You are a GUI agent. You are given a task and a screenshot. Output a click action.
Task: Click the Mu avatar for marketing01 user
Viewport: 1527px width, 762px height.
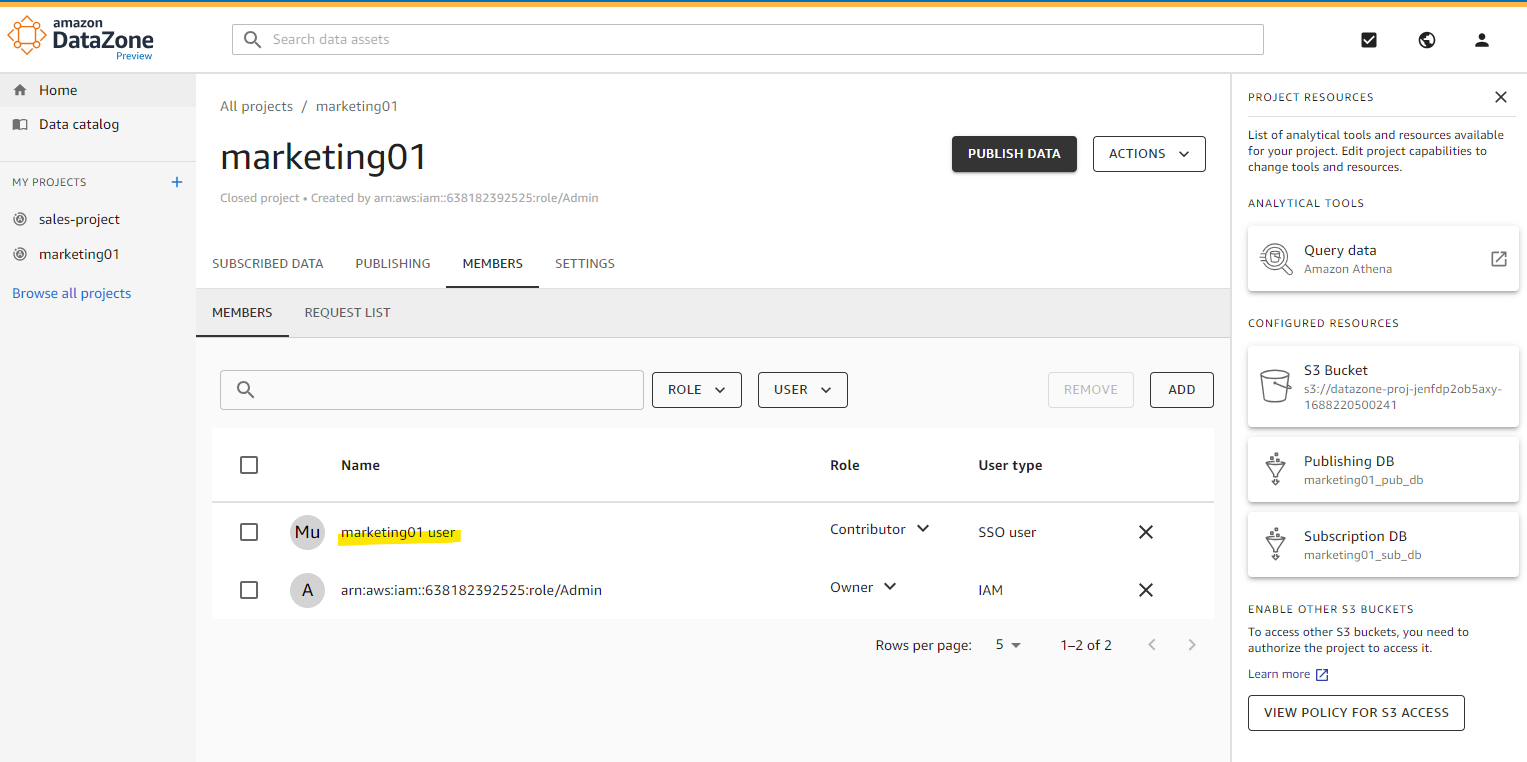[x=307, y=532]
